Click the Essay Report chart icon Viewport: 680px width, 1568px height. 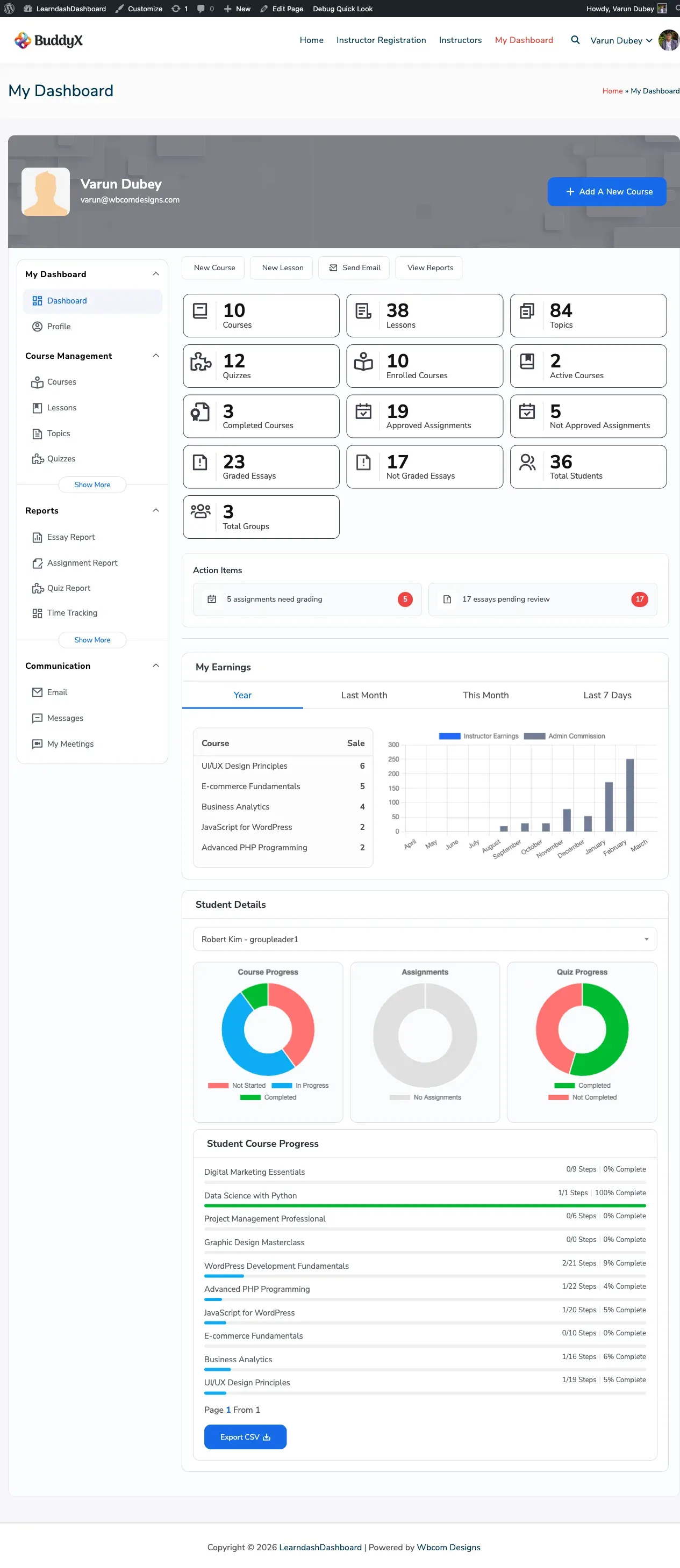click(37, 538)
